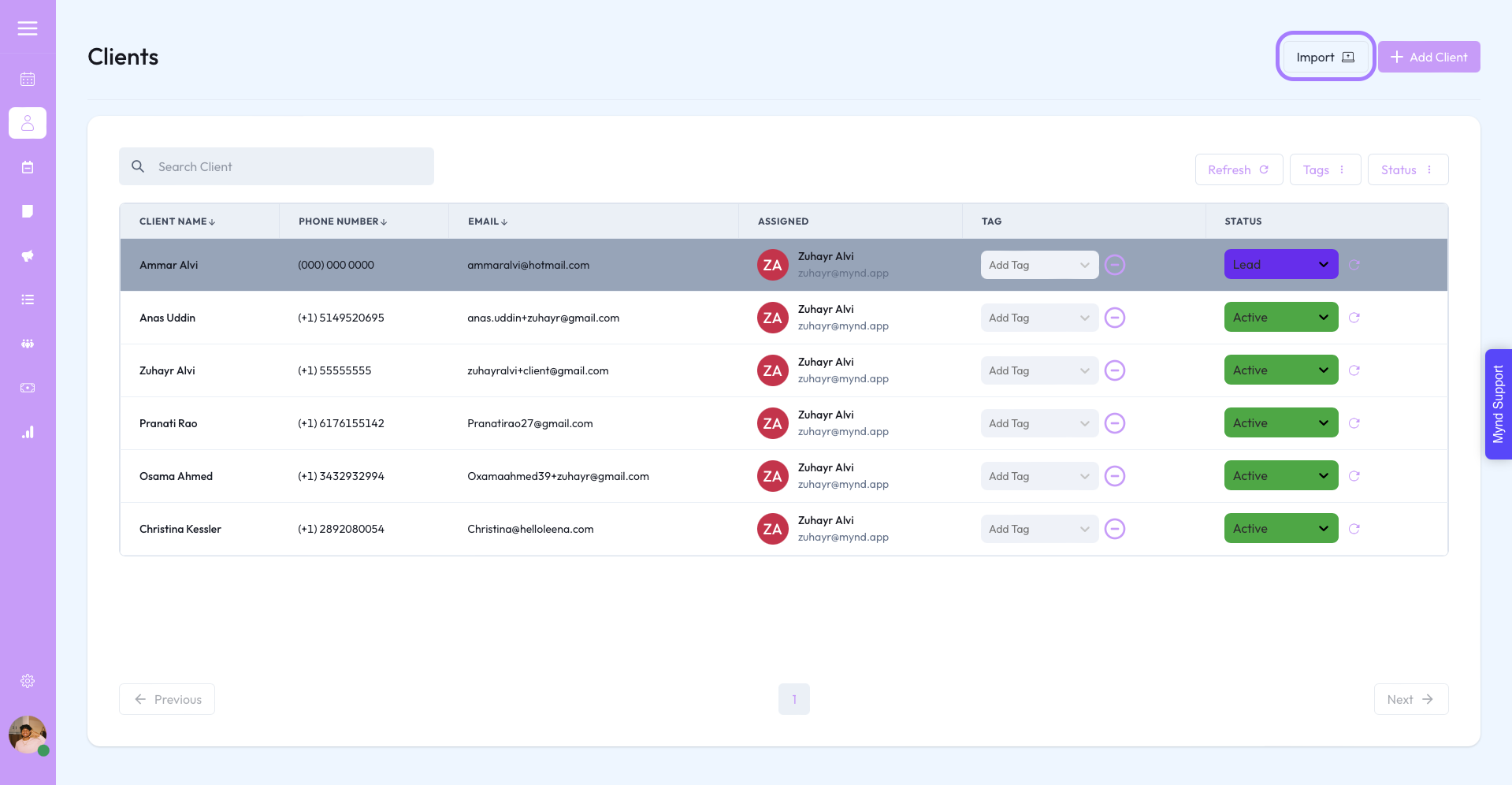The image size is (1512, 785).
Task: Click the Add Client button
Action: (1428, 57)
